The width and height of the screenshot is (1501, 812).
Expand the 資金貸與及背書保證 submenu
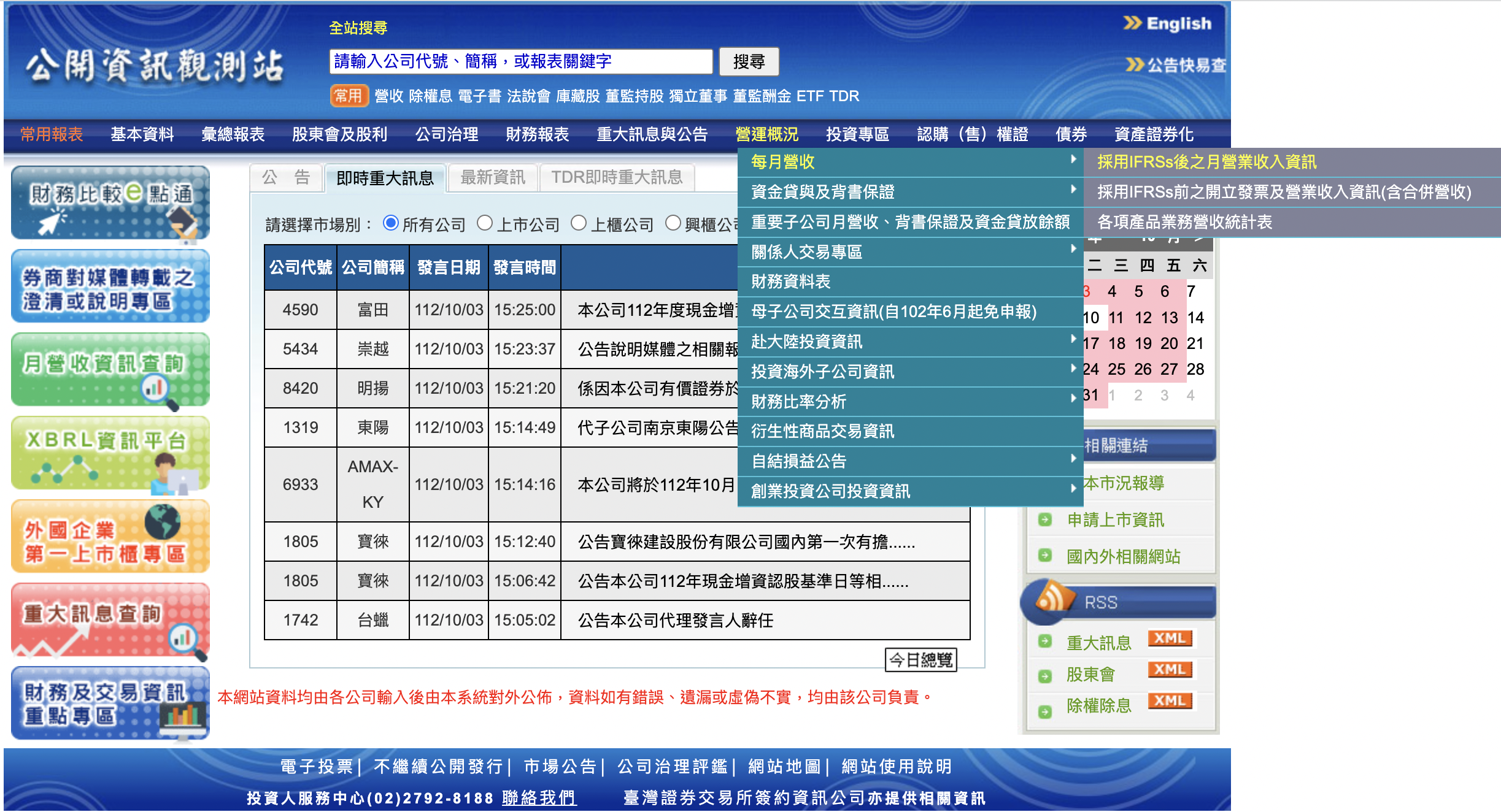tap(911, 192)
